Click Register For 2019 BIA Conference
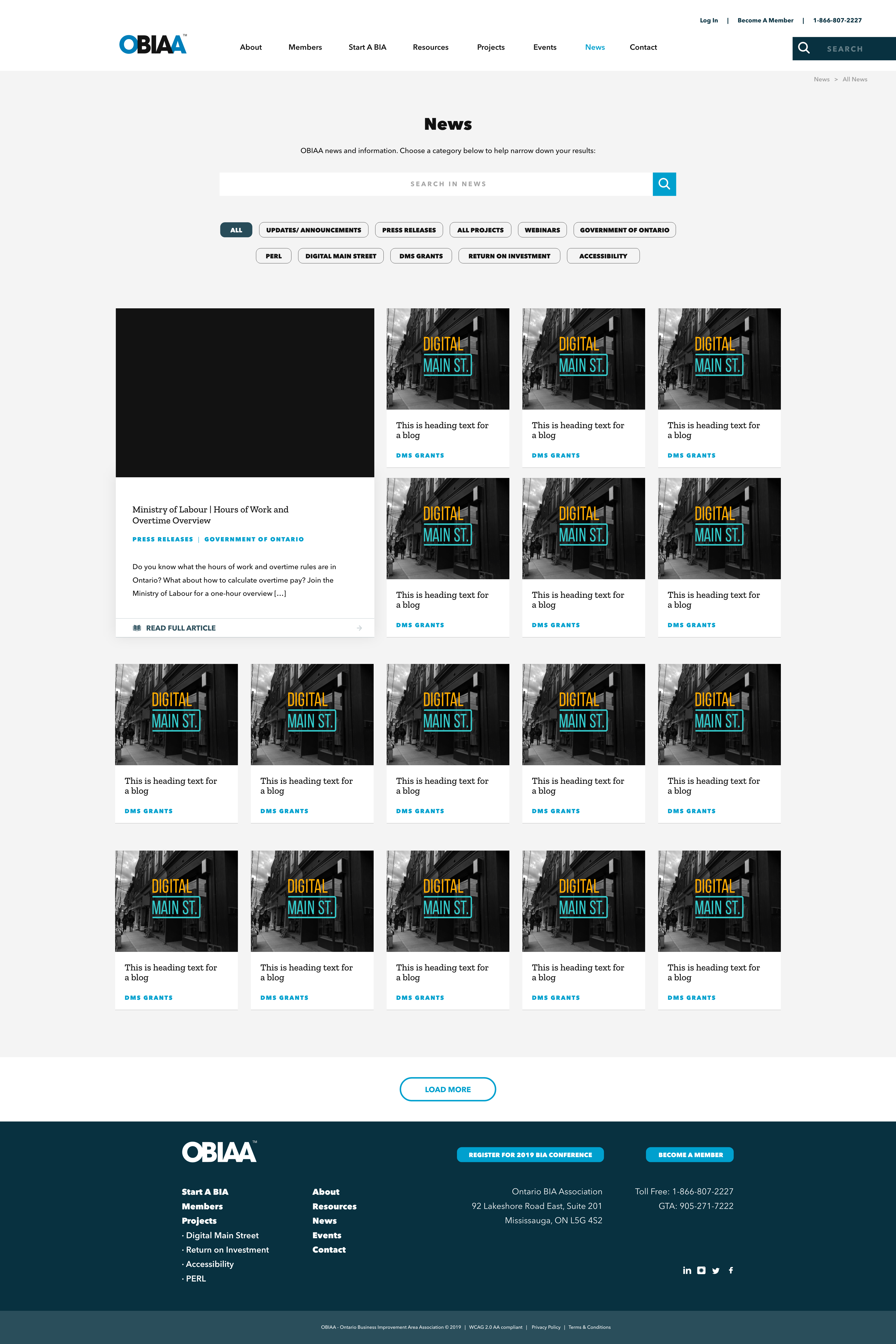Image resolution: width=896 pixels, height=1344 pixels. click(530, 1155)
